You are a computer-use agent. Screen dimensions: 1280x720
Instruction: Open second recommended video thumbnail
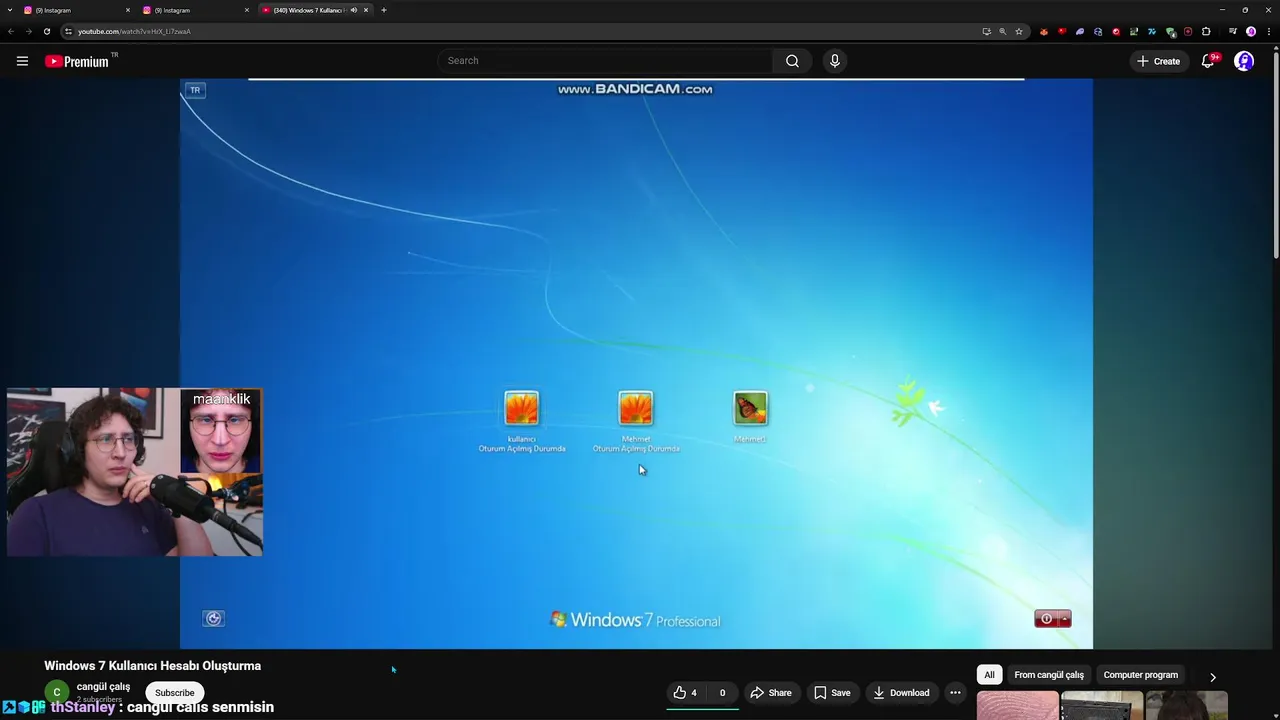[x=1102, y=706]
